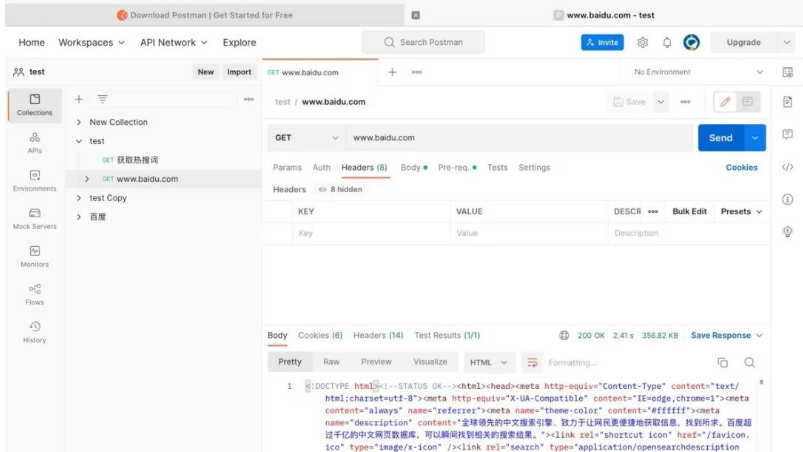803x452 pixels.
Task: Click the plus icon to create collection
Action: tap(79, 99)
